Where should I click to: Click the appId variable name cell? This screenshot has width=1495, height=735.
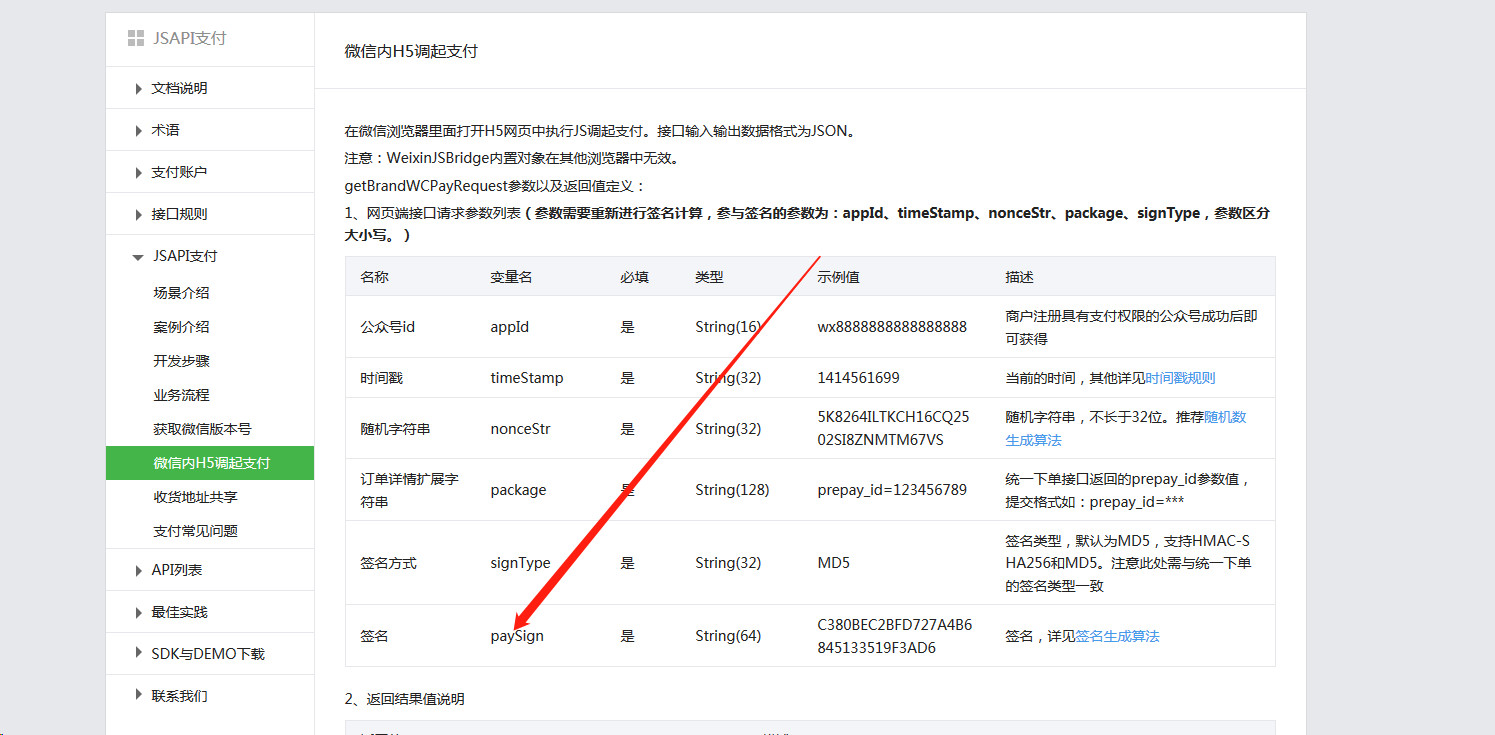510,327
